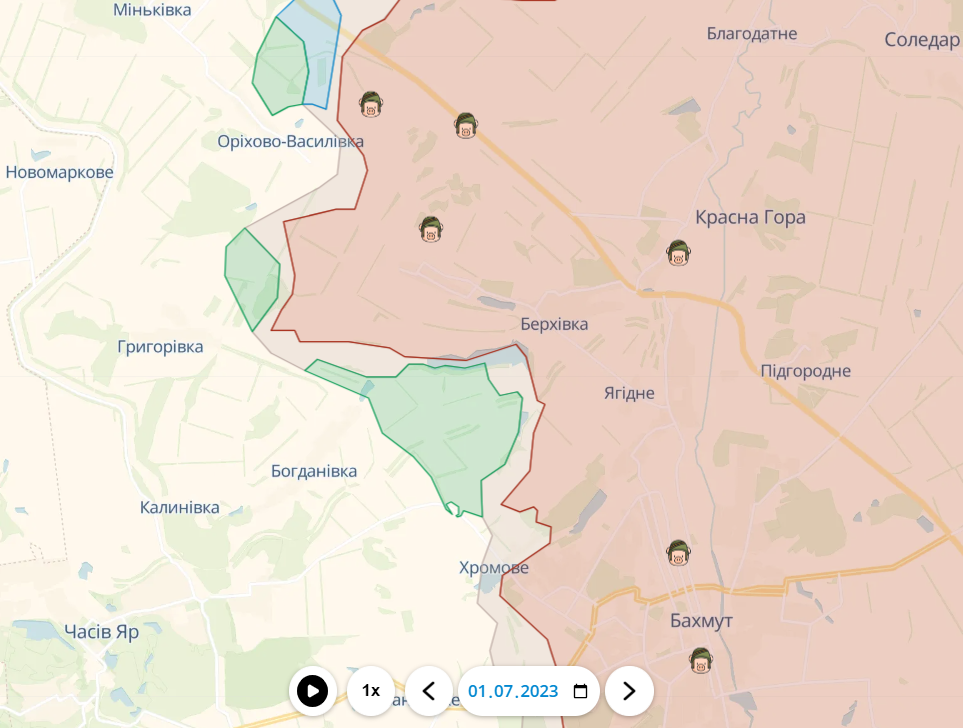The width and height of the screenshot is (963, 728).
Task: Click the Часів Яр town label
Action: point(101,632)
